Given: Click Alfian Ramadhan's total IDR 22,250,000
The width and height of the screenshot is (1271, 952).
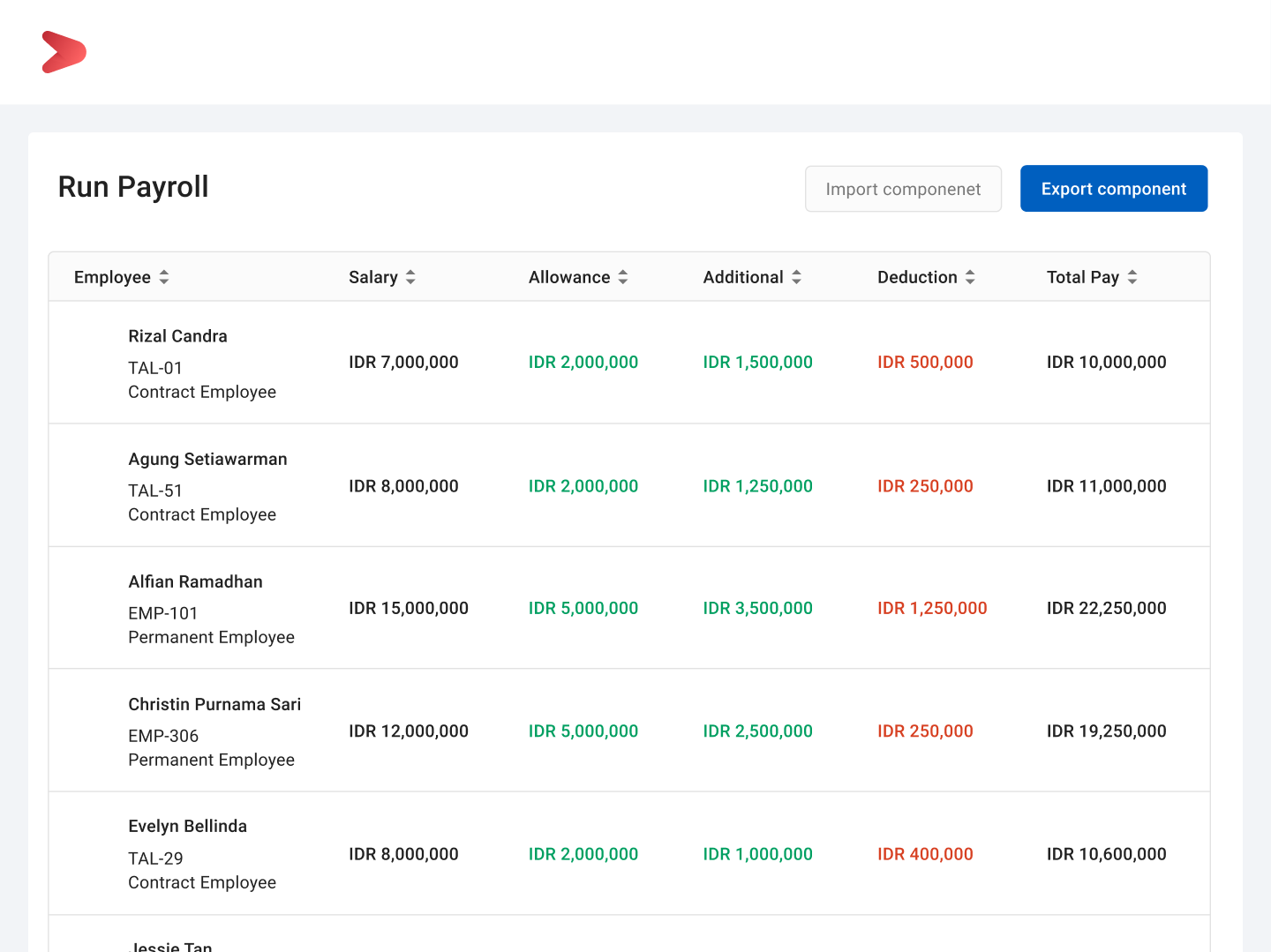Looking at the screenshot, I should click(1106, 608).
